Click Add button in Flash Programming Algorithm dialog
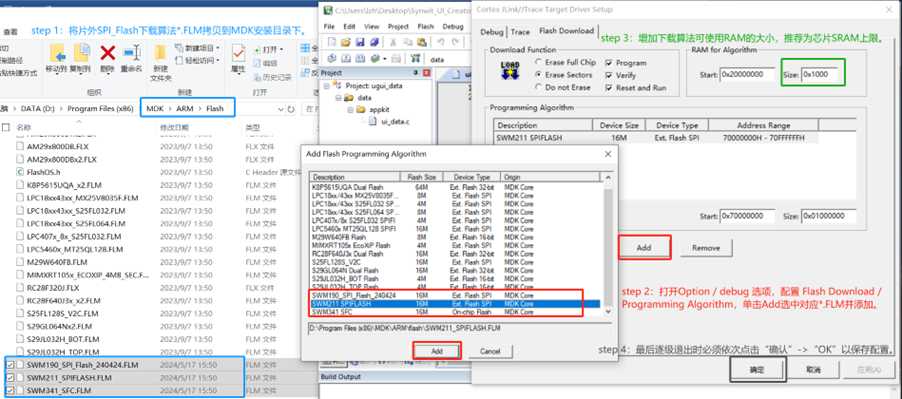Viewport: 902px width, 399px height. 437,351
